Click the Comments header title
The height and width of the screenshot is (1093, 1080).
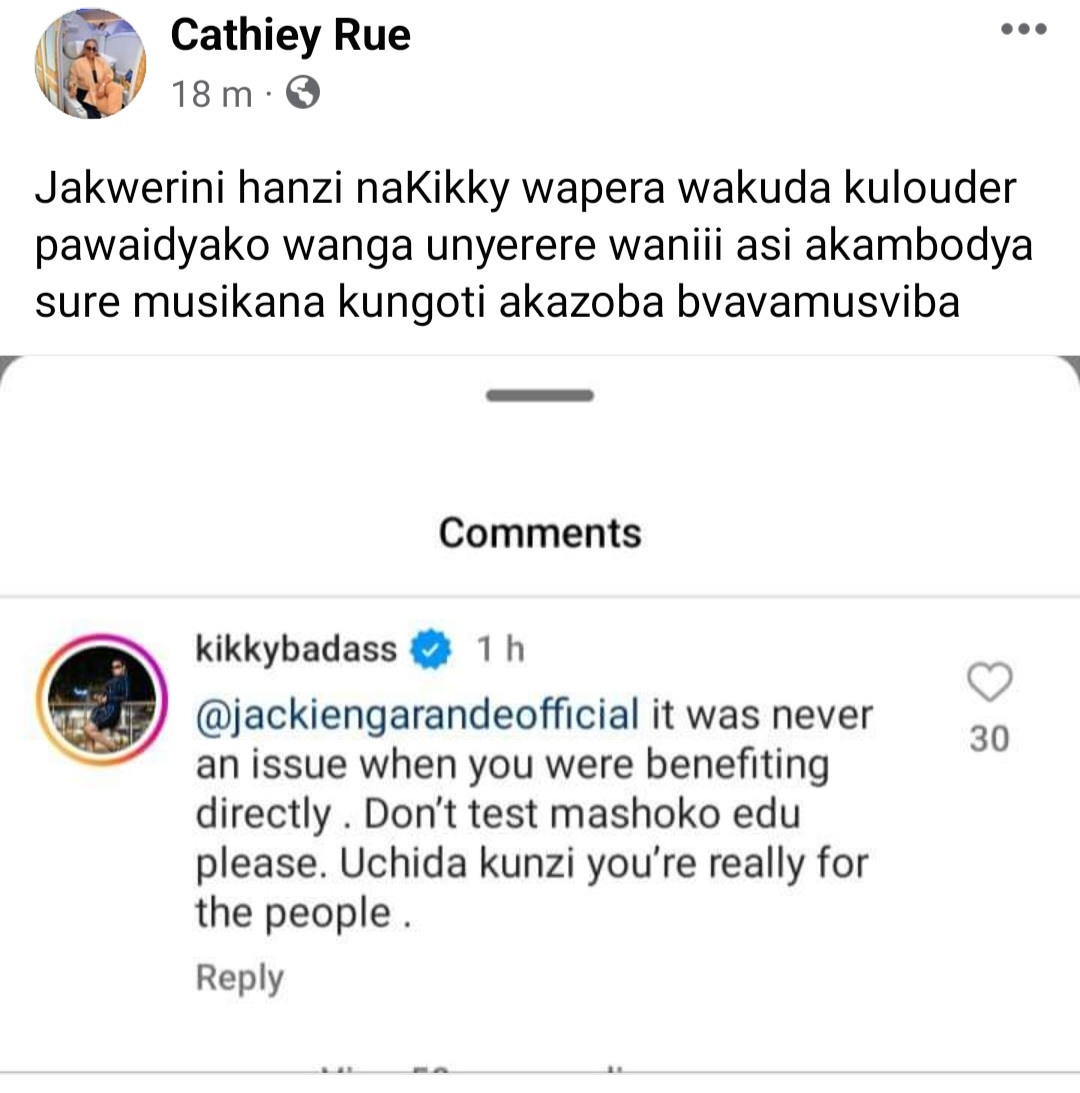point(540,533)
